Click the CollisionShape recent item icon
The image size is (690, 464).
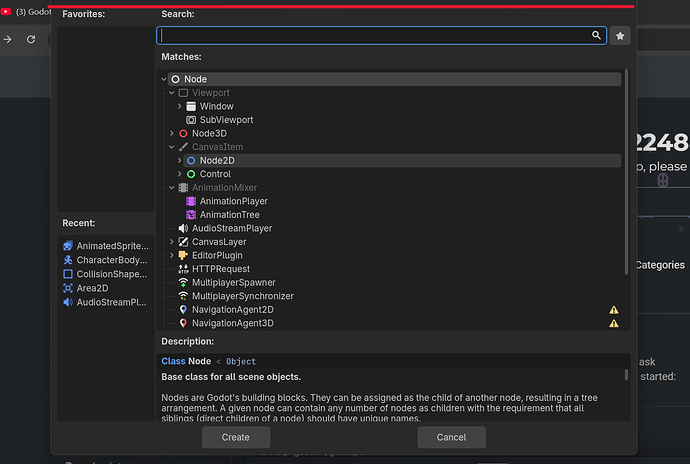68,274
